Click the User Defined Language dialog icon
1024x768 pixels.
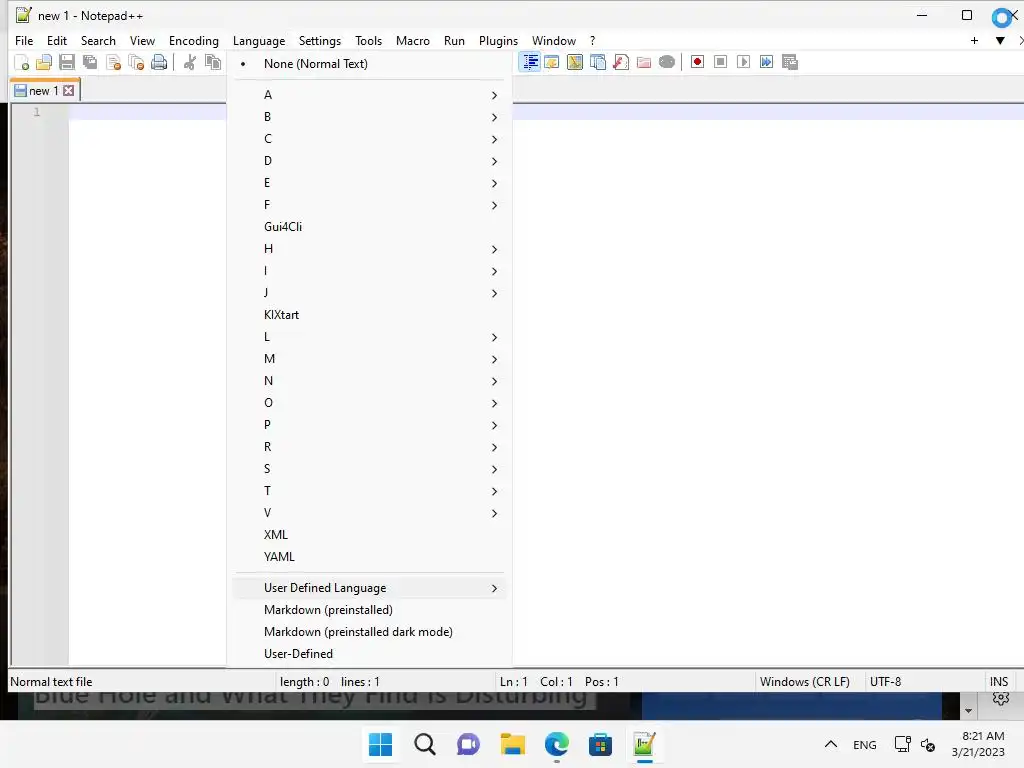(x=552, y=62)
